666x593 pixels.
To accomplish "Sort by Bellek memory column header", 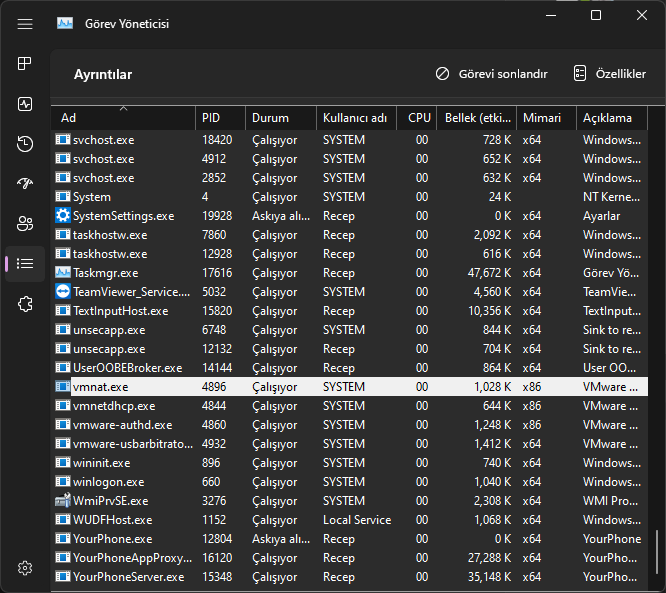I will [x=475, y=118].
